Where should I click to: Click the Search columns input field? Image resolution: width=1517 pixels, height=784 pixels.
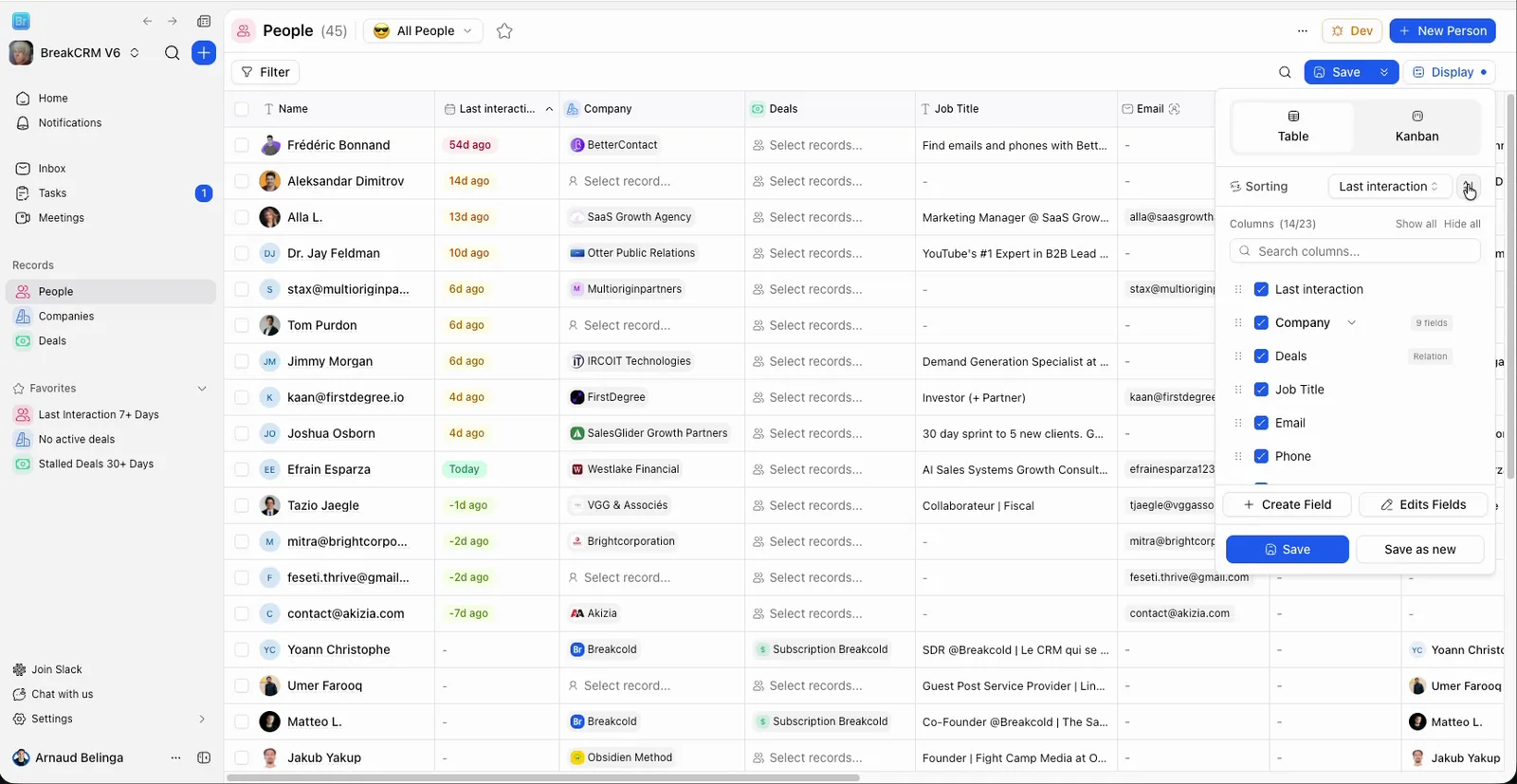tap(1355, 251)
